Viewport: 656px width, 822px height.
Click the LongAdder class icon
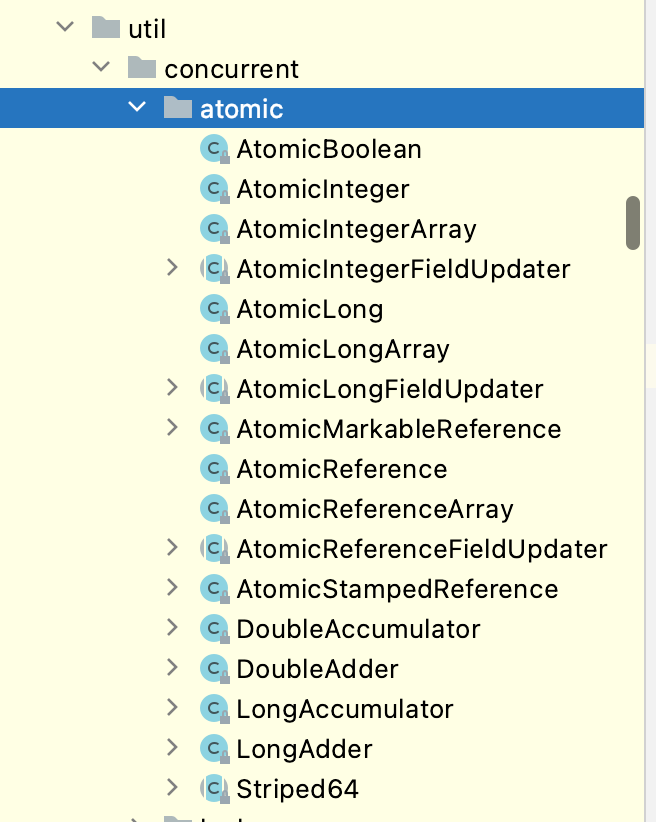(214, 749)
